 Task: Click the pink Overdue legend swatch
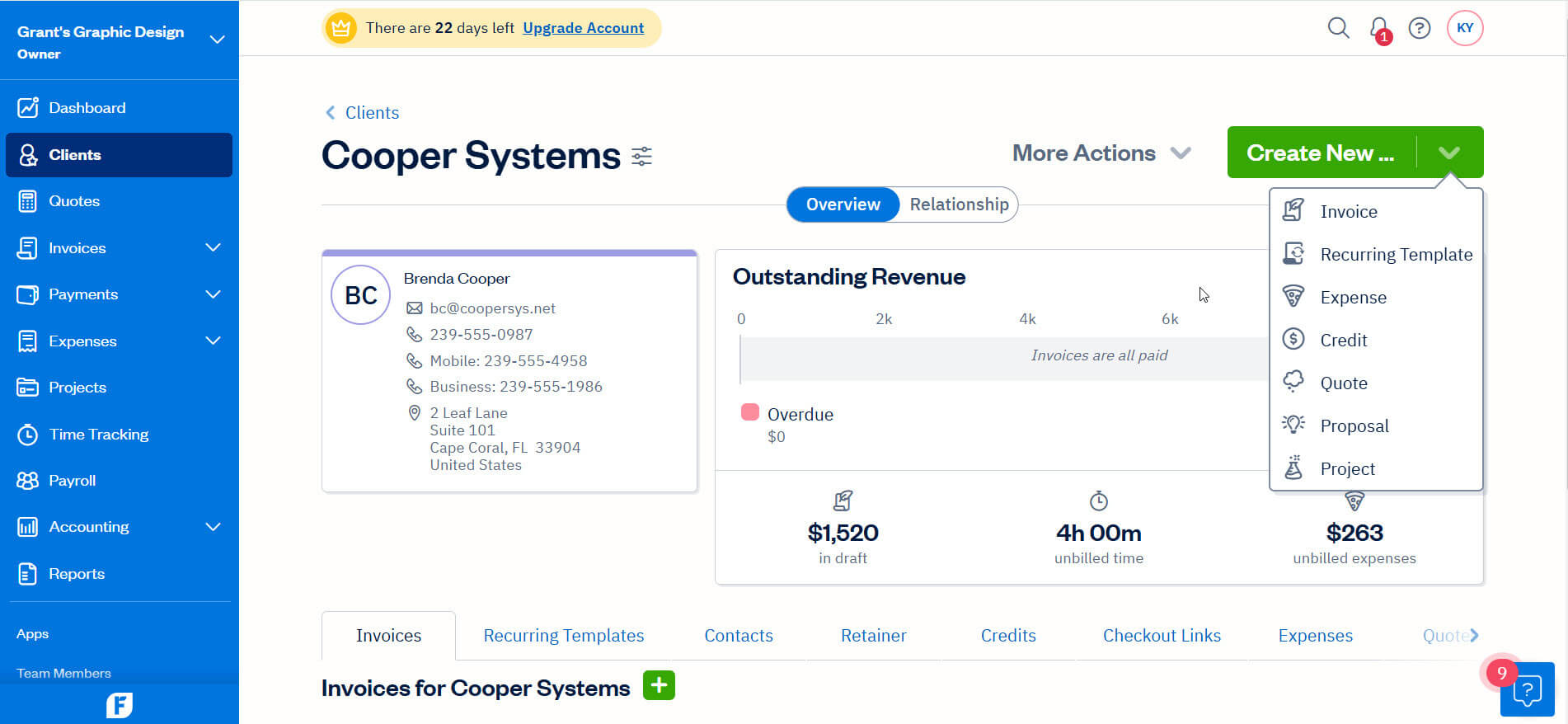[x=749, y=412]
